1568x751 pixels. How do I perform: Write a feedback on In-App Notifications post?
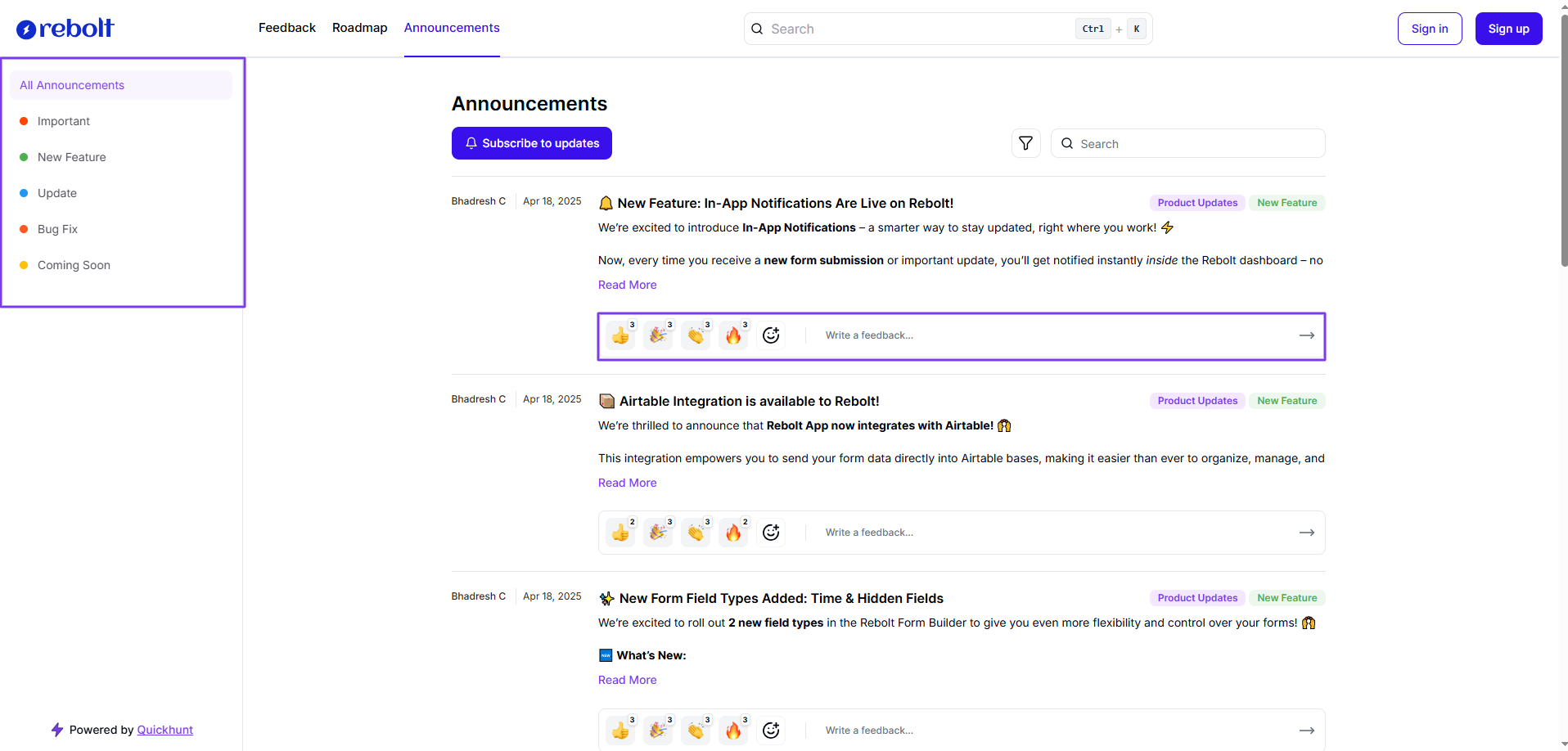[1056, 335]
